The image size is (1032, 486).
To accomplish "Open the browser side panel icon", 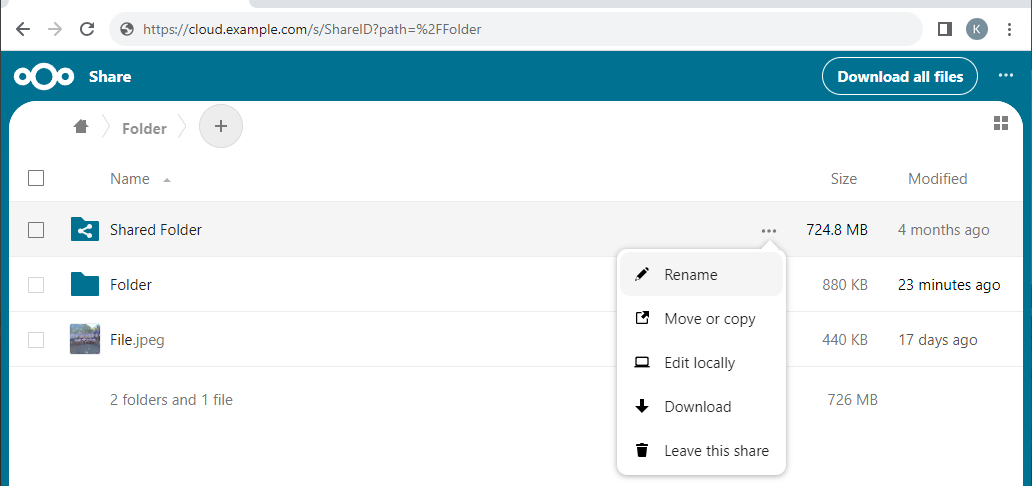I will point(944,29).
